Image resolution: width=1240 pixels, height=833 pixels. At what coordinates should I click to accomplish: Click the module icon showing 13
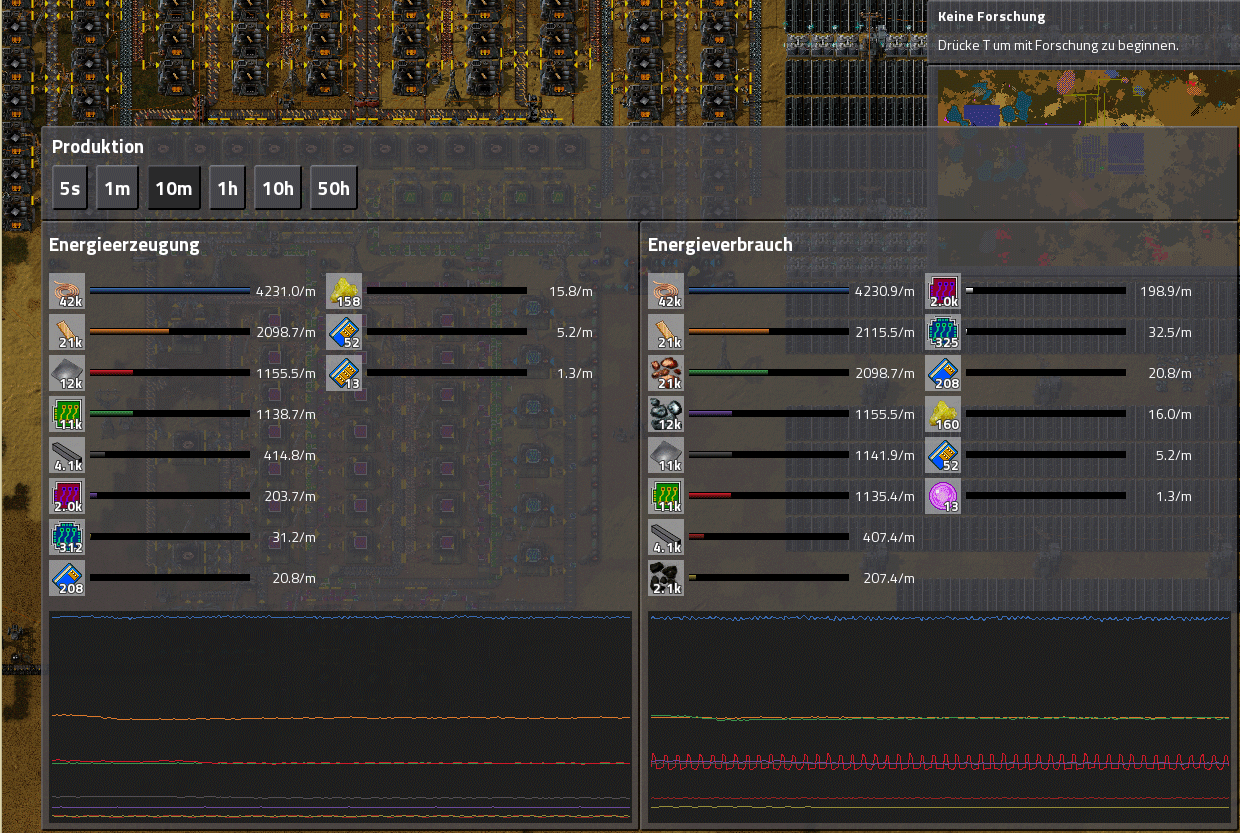point(344,373)
